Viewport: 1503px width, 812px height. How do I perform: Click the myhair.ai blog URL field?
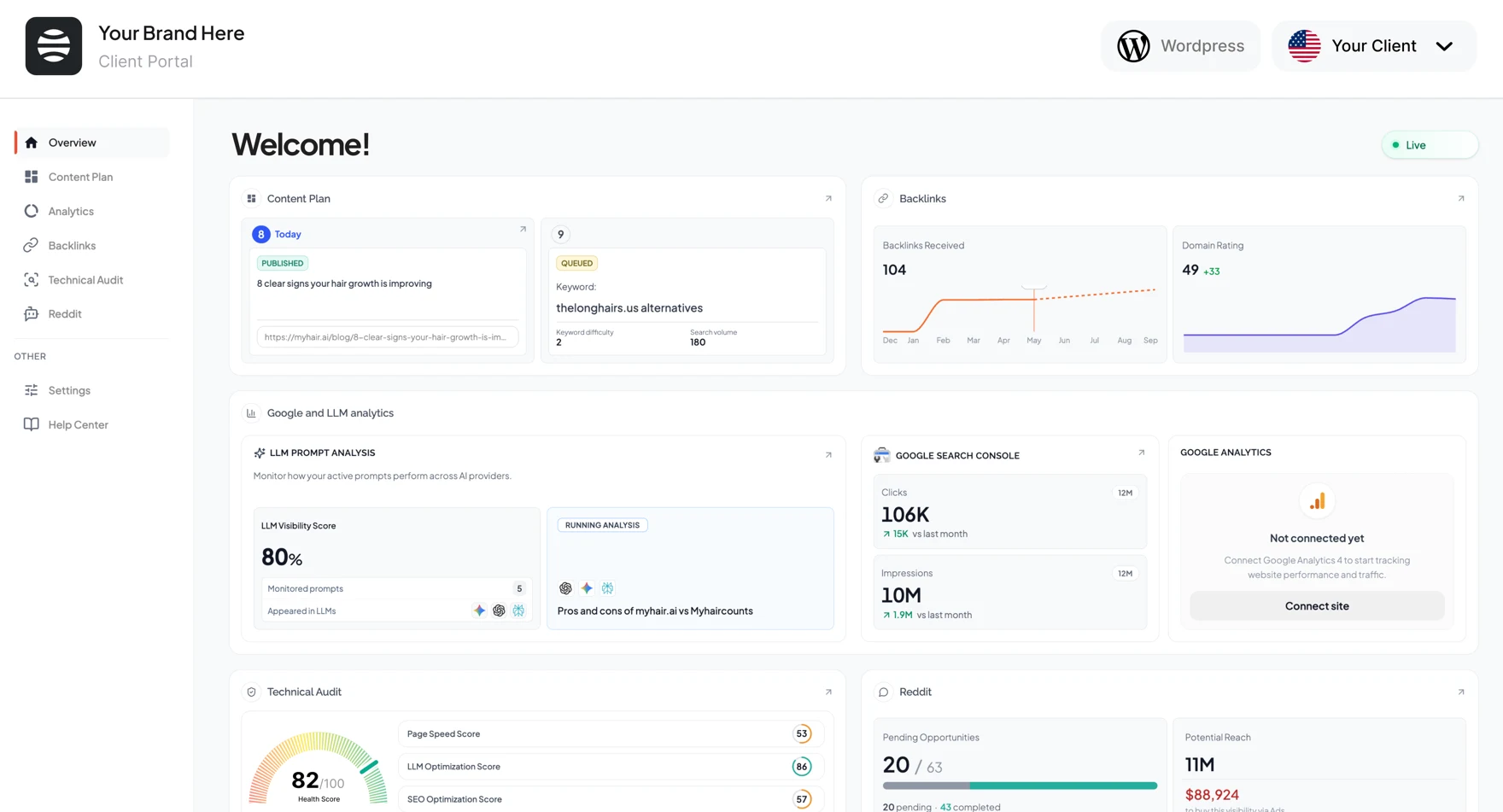click(388, 337)
